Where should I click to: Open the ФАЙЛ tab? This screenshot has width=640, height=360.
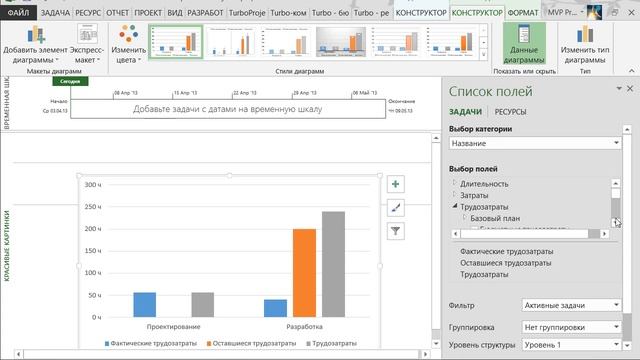tap(18, 13)
